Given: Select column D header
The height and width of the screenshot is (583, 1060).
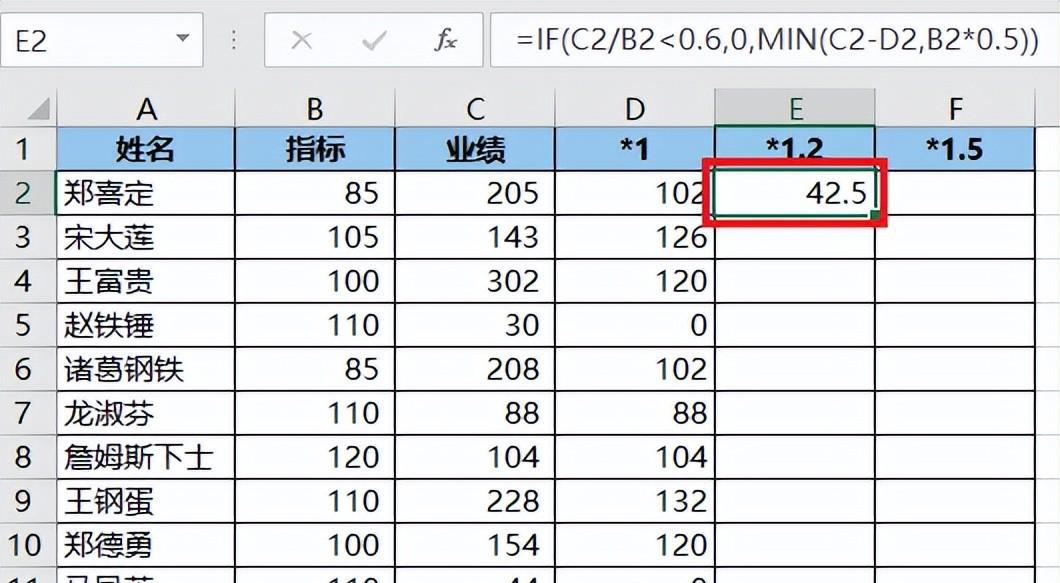Looking at the screenshot, I should pyautogui.click(x=635, y=108).
